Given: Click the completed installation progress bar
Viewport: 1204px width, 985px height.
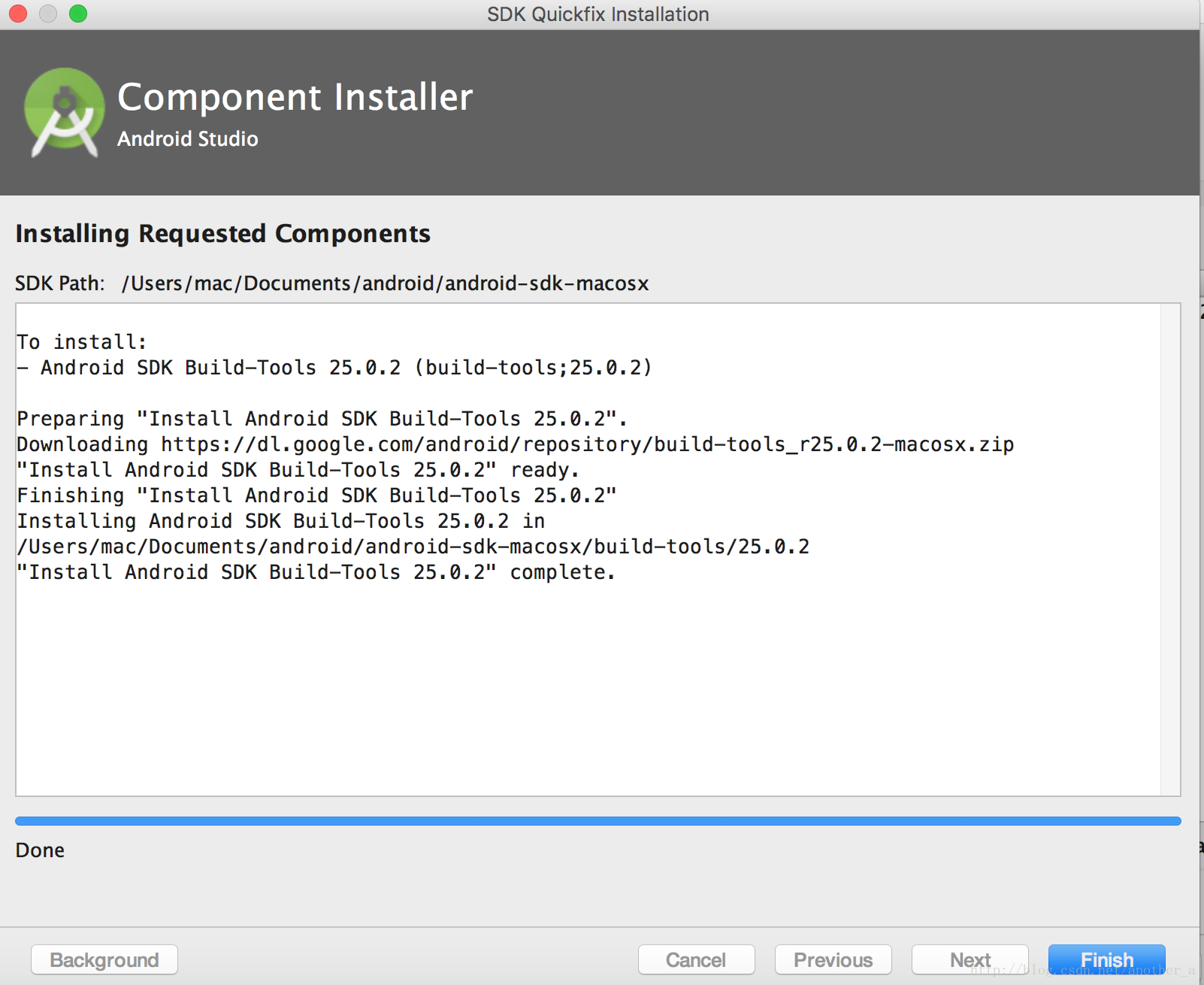Looking at the screenshot, I should pyautogui.click(x=598, y=821).
